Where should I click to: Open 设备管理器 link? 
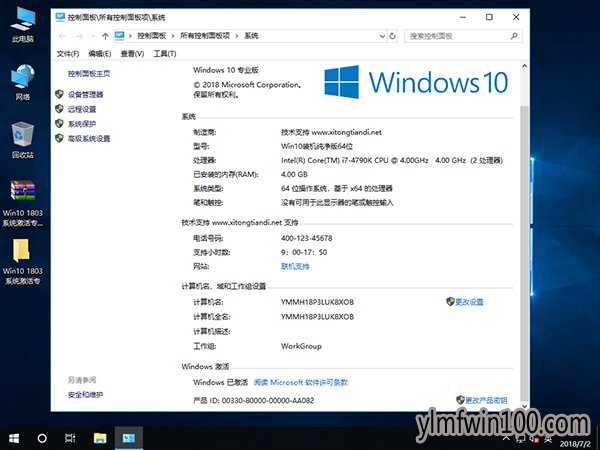(x=85, y=95)
